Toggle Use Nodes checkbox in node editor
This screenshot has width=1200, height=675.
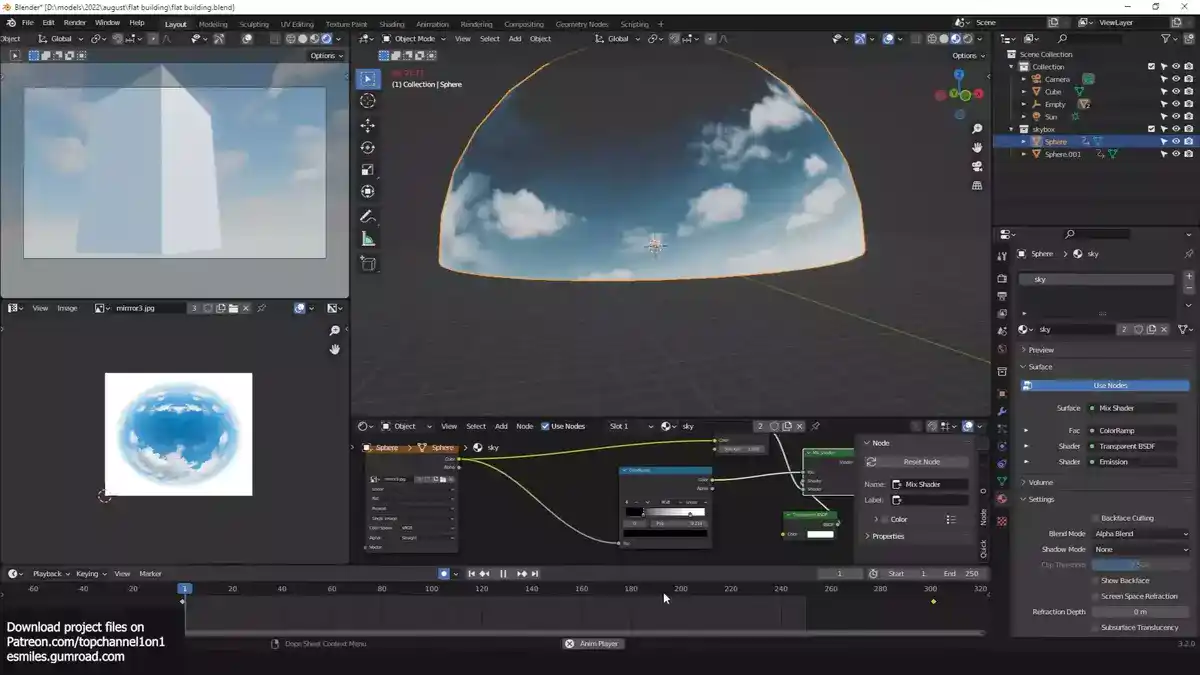pos(545,426)
